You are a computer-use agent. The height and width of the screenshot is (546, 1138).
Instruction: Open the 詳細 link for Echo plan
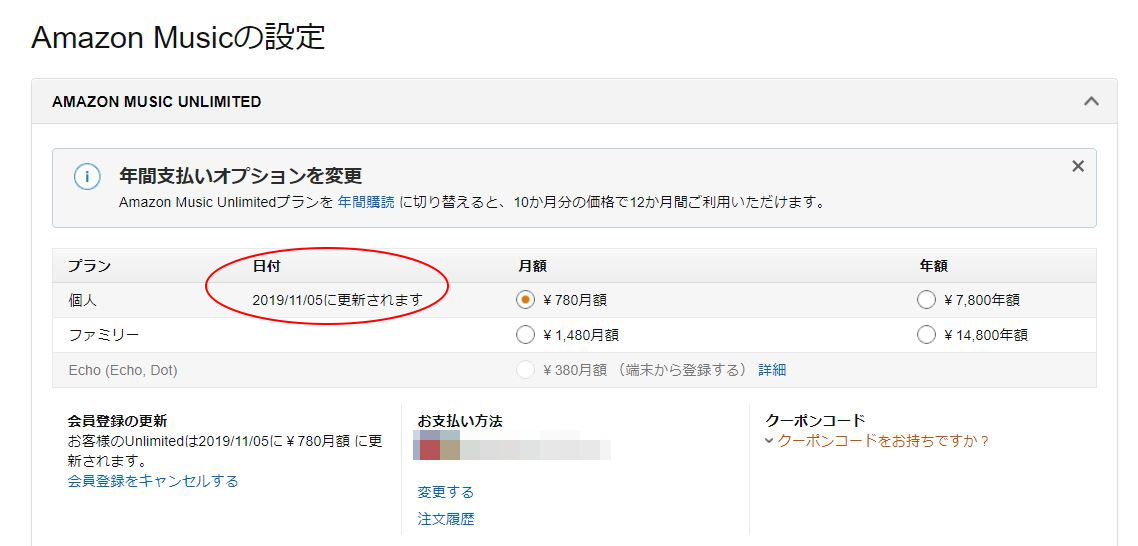click(772, 370)
